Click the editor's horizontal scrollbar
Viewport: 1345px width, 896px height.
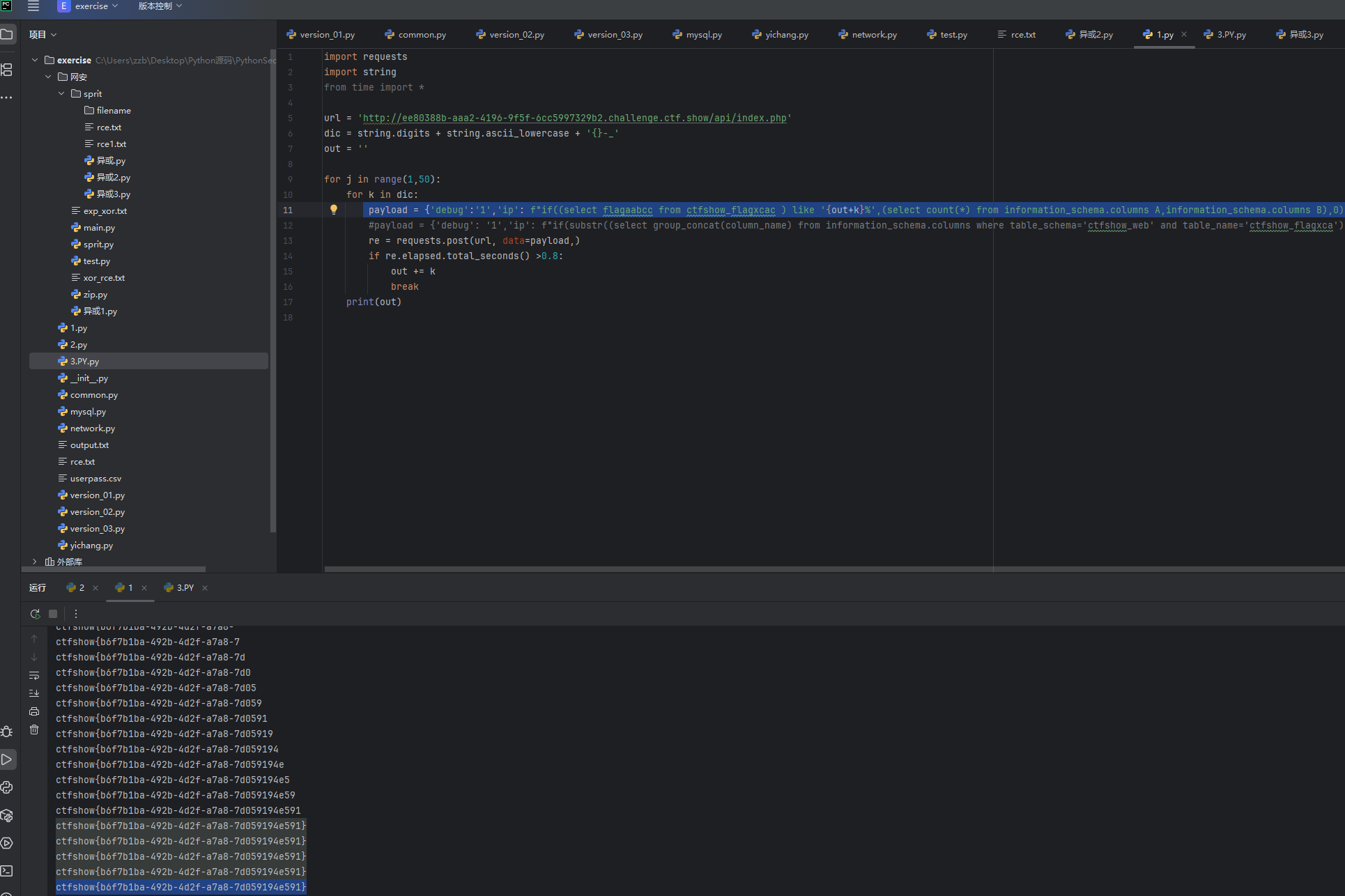coord(767,569)
